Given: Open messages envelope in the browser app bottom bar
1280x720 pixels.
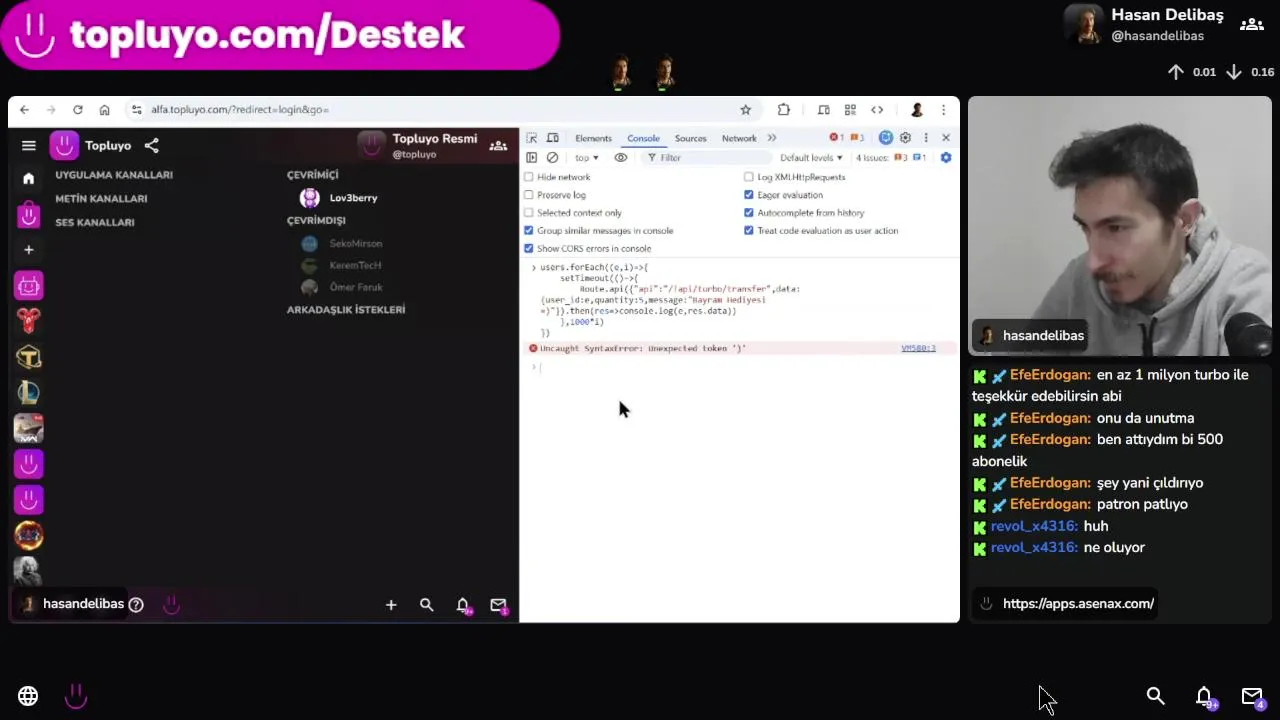Looking at the screenshot, I should pyautogui.click(x=498, y=605).
